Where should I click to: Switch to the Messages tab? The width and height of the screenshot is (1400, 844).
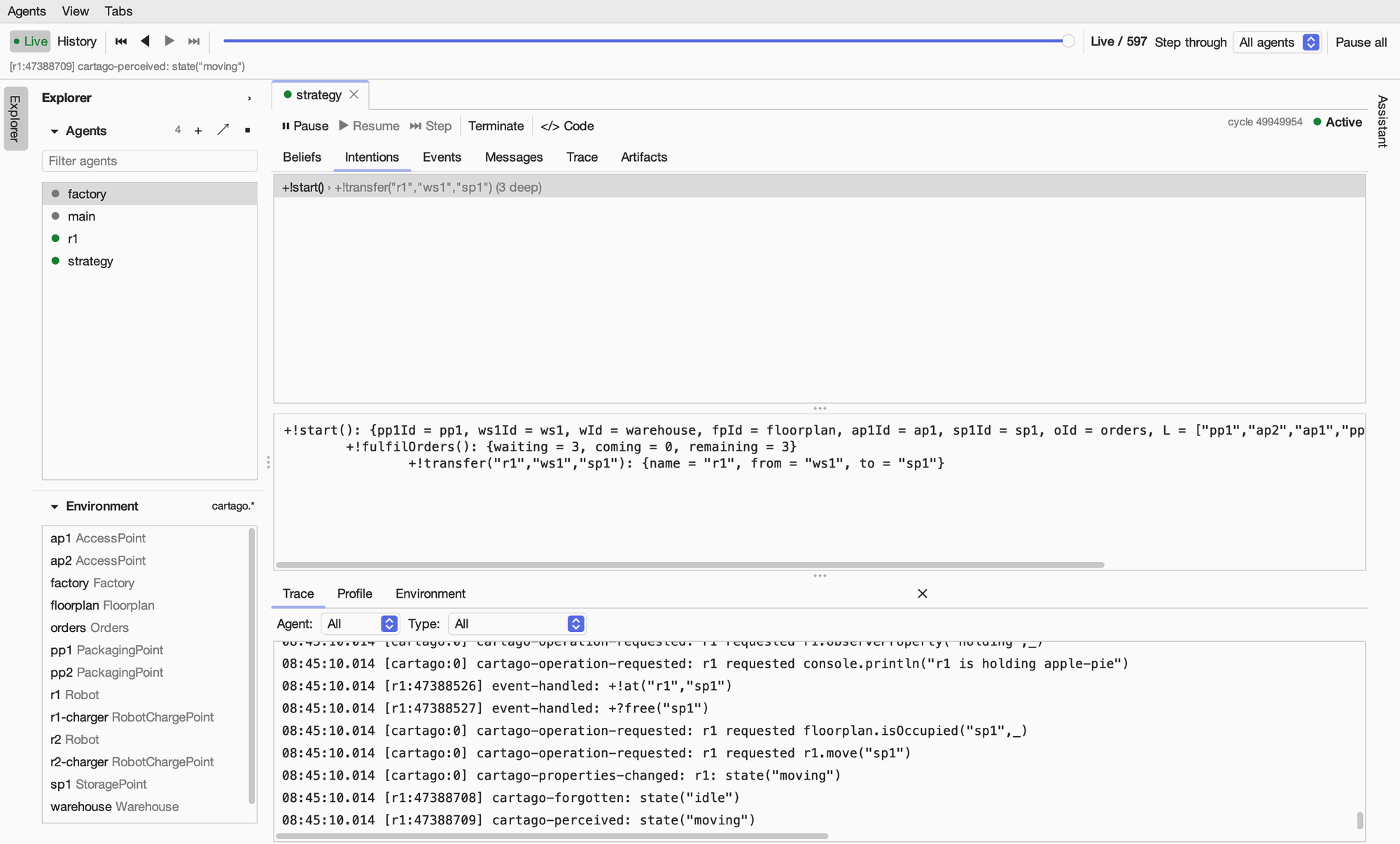pyautogui.click(x=514, y=157)
